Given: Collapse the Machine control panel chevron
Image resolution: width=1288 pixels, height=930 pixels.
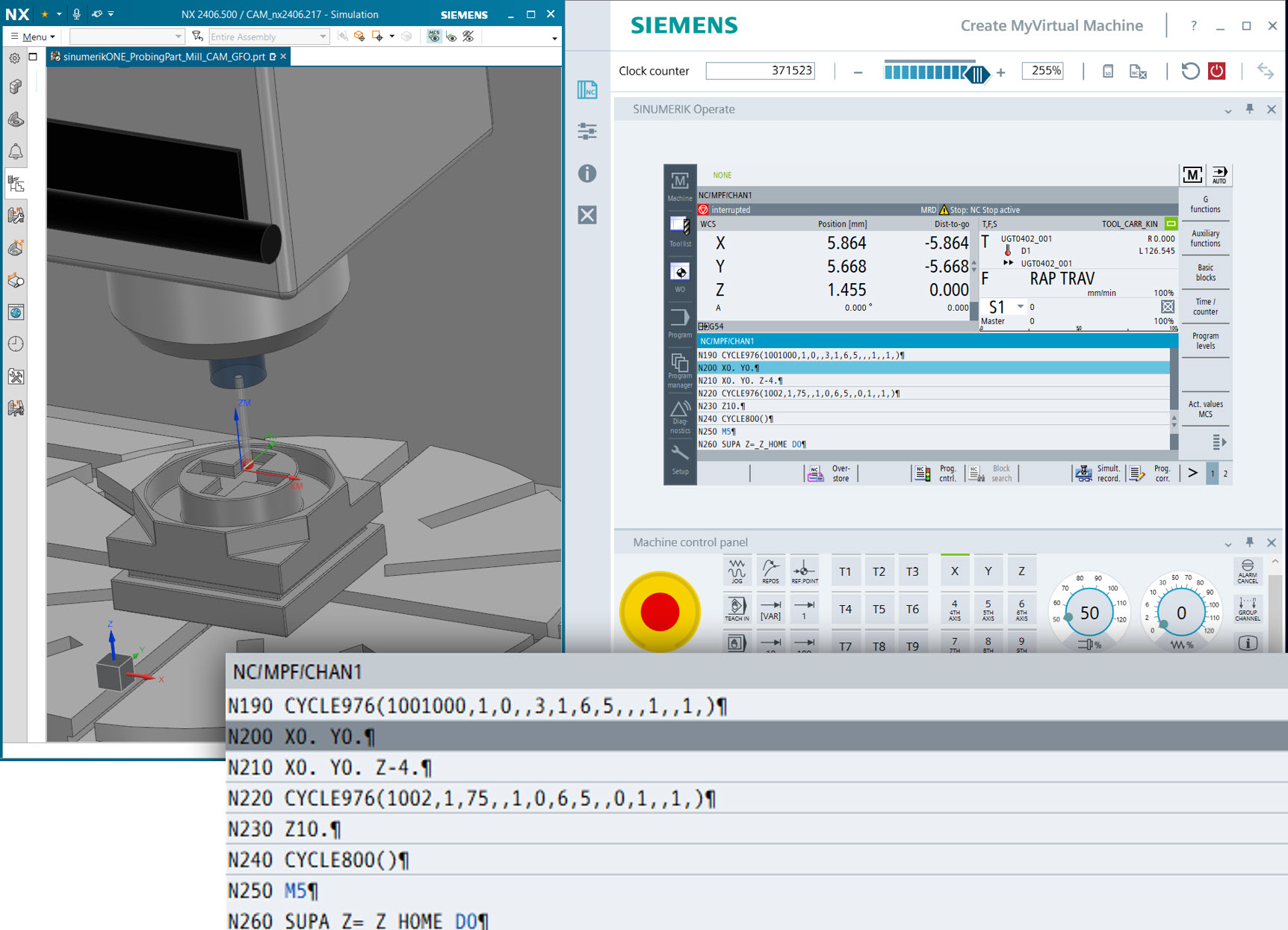Looking at the screenshot, I should tap(1228, 542).
